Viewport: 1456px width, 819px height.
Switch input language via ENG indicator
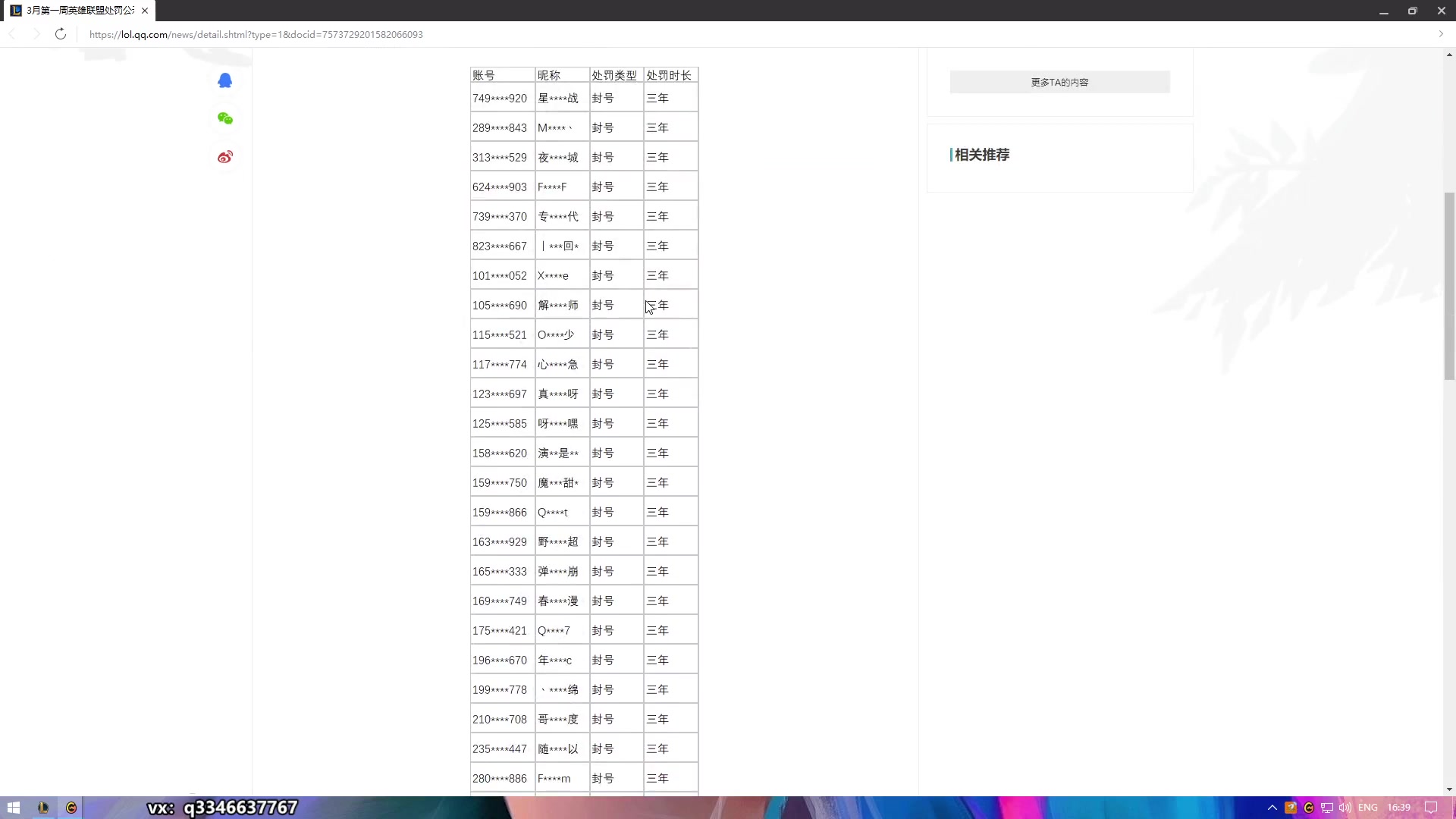tap(1367, 807)
